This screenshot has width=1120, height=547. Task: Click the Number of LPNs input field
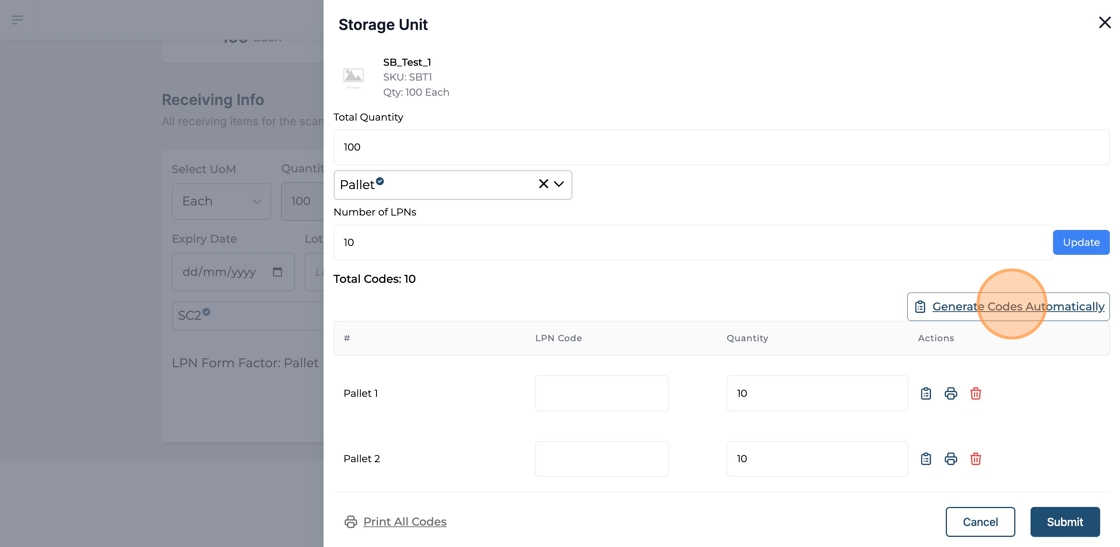point(690,243)
